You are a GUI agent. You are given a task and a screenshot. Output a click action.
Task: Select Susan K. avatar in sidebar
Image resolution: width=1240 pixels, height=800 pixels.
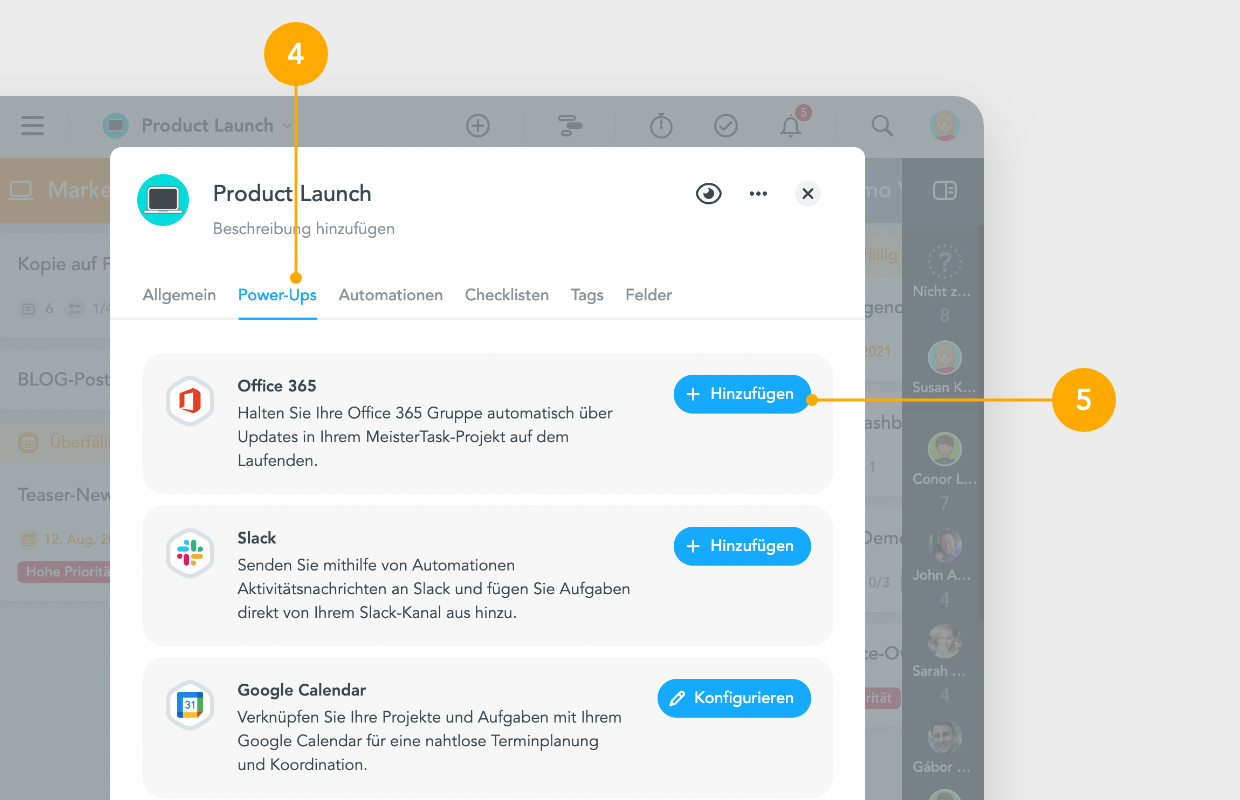click(x=945, y=358)
